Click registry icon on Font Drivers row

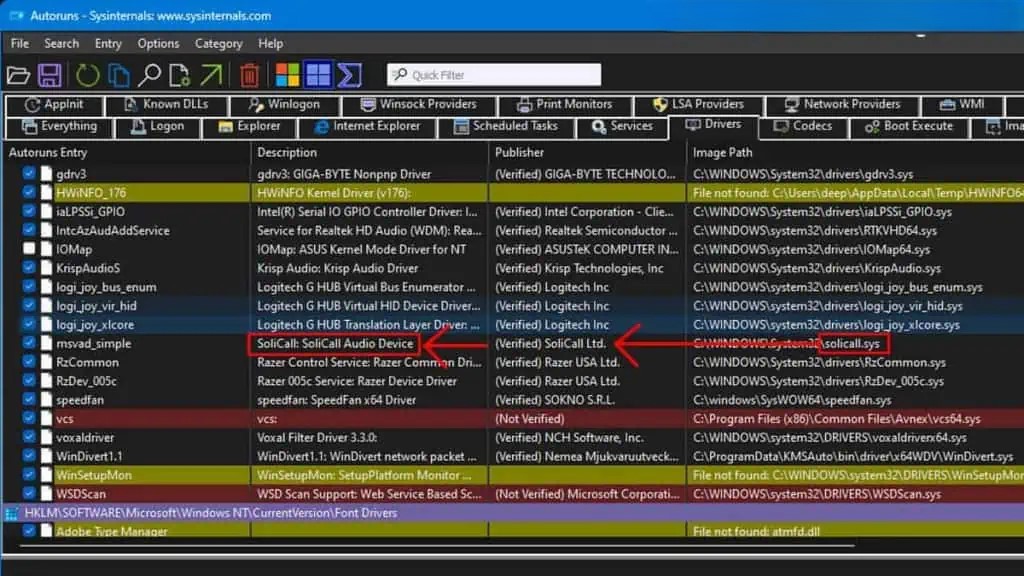11,513
